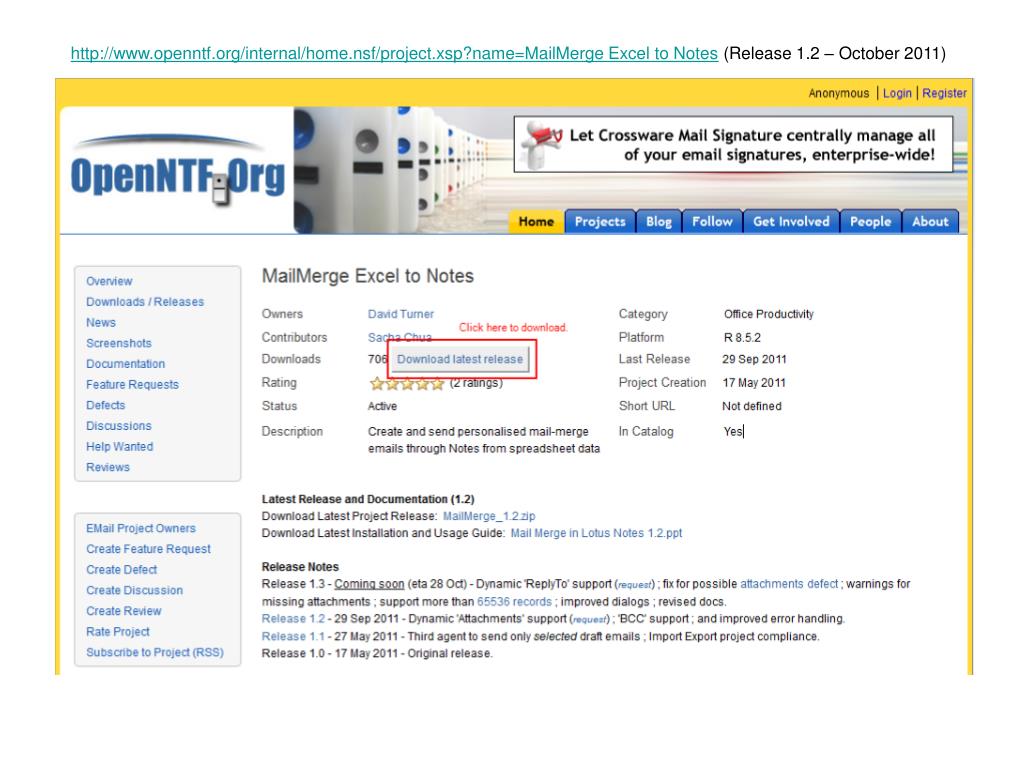This screenshot has height=768, width=1024.
Task: Click the 17 May 2011 project creation date
Action: click(x=754, y=383)
